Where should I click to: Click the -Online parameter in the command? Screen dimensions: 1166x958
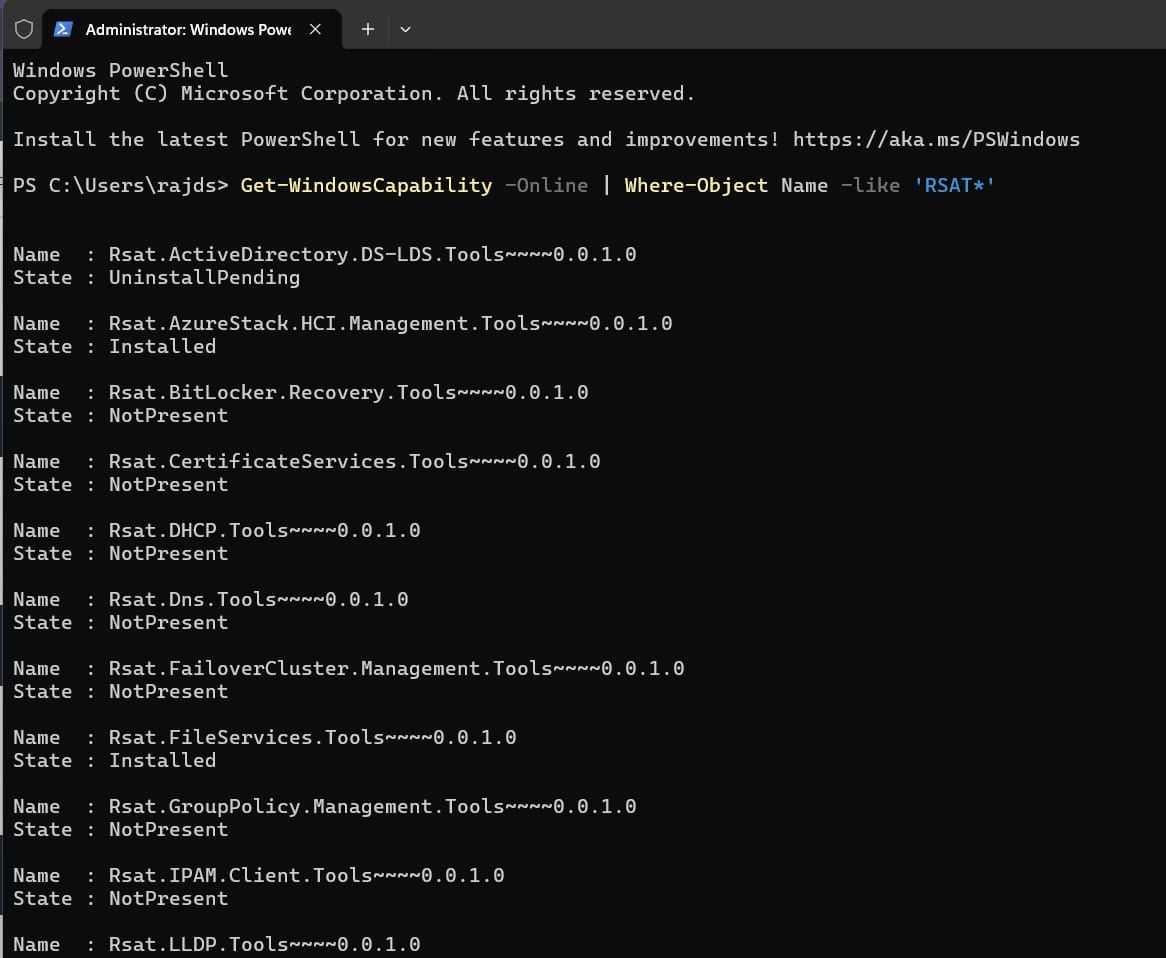pyautogui.click(x=546, y=185)
